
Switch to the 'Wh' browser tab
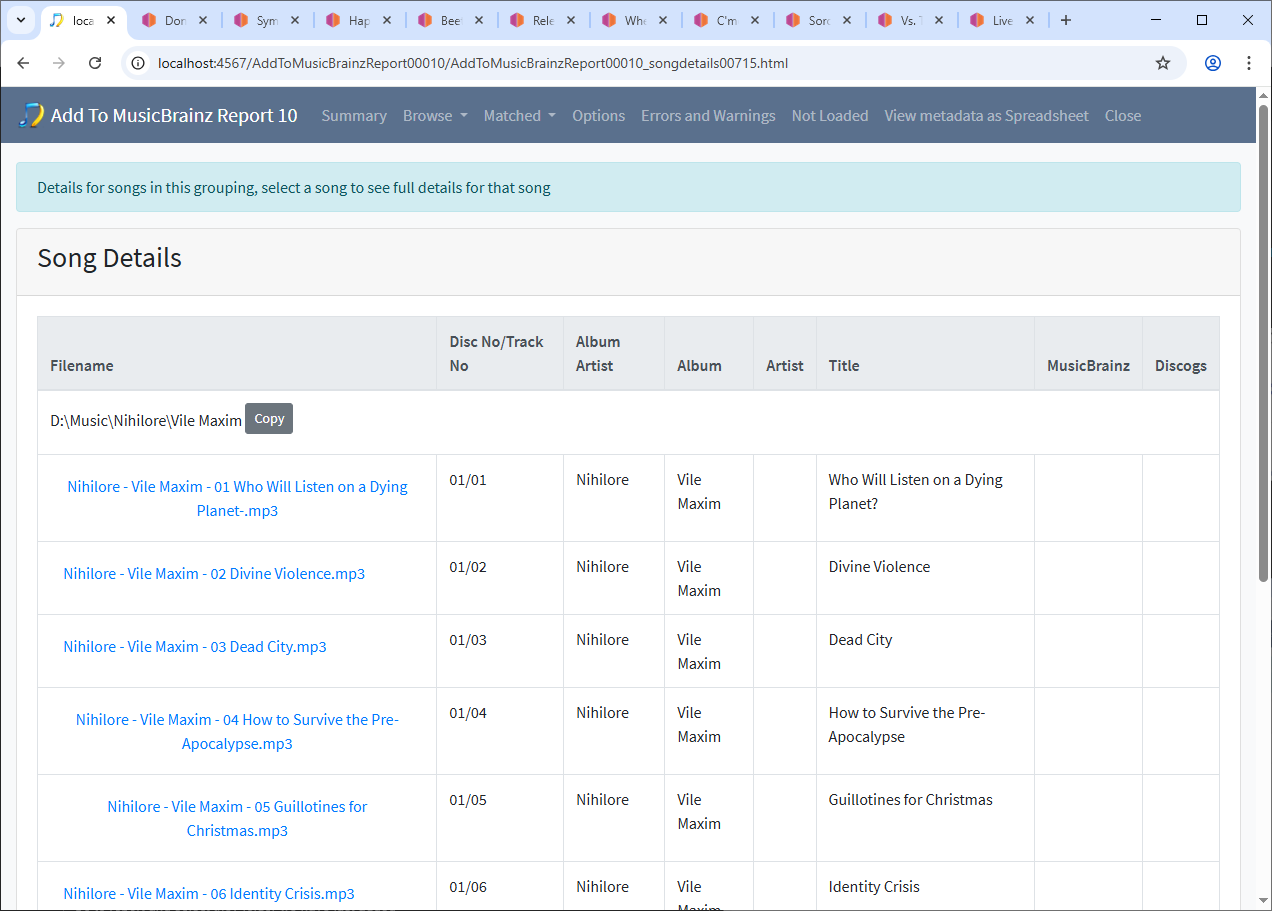tap(635, 20)
